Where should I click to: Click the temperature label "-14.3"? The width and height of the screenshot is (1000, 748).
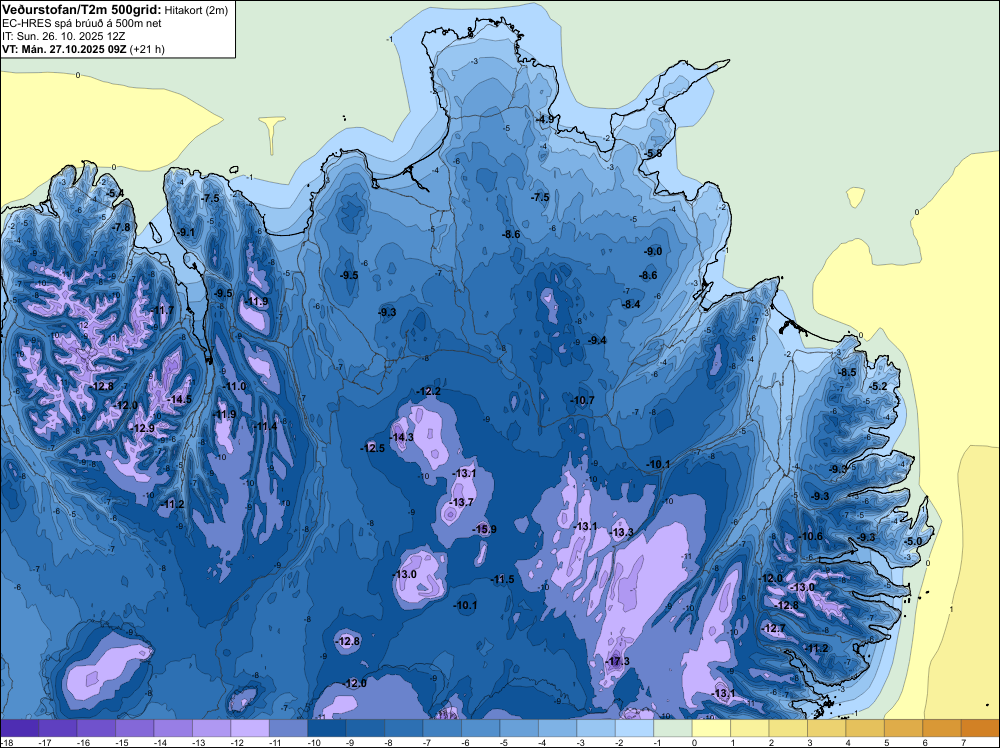tap(401, 437)
